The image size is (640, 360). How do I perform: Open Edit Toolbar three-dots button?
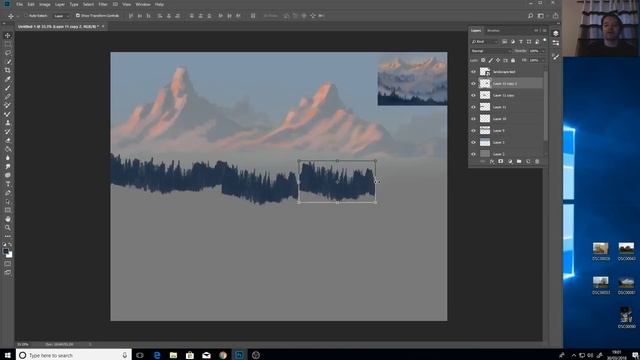tap(8, 236)
